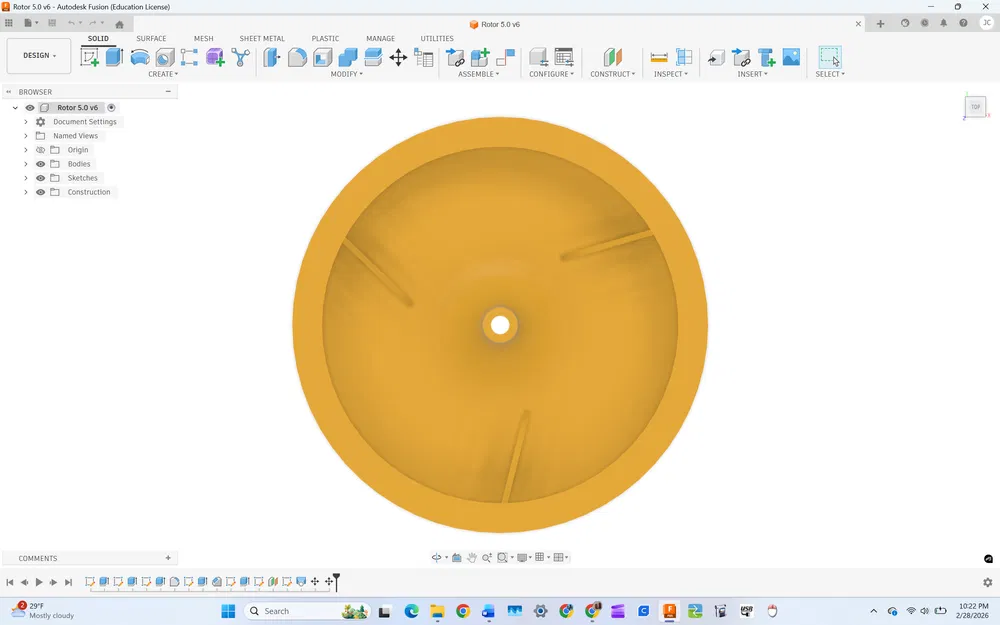The height and width of the screenshot is (625, 1000).
Task: Switch to the MANAGE tab
Action: pyautogui.click(x=381, y=38)
